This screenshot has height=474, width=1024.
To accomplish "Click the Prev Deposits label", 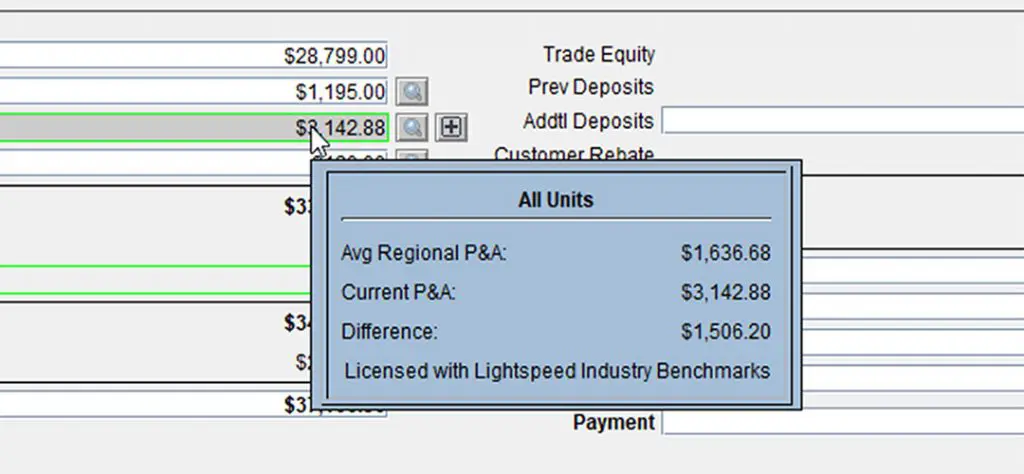I will [590, 87].
